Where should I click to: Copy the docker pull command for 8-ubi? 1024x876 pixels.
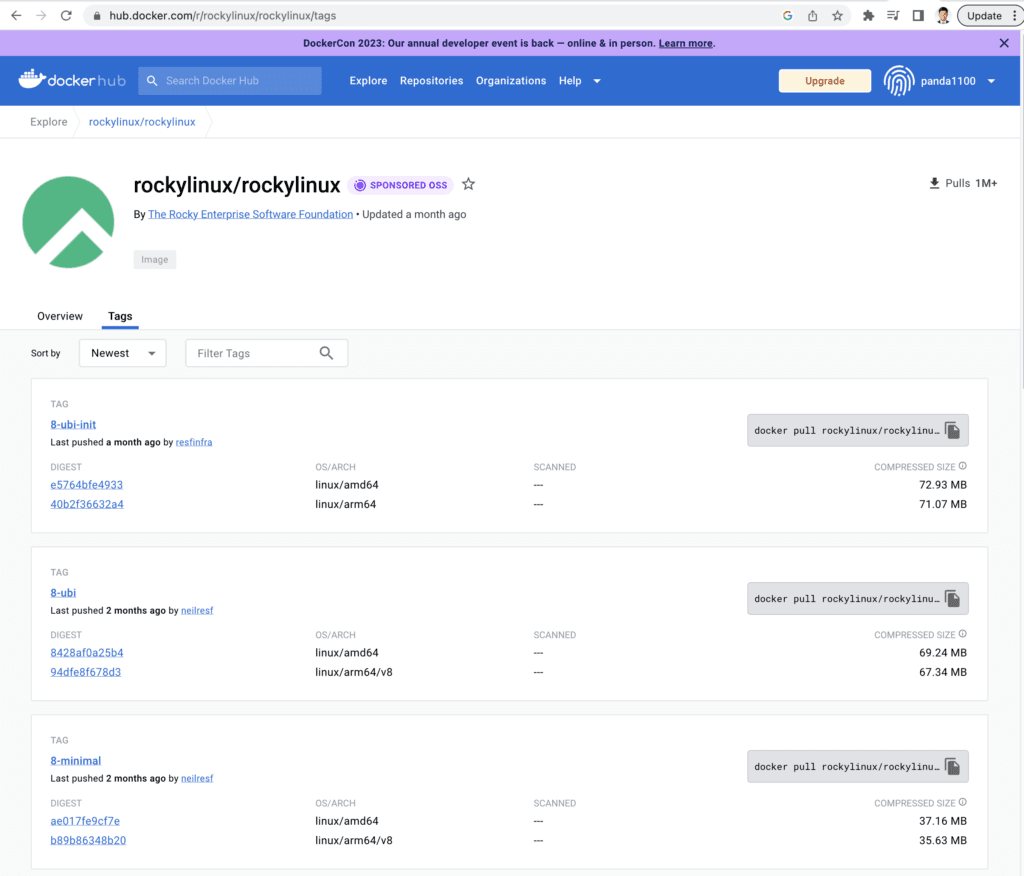pyautogui.click(x=952, y=599)
